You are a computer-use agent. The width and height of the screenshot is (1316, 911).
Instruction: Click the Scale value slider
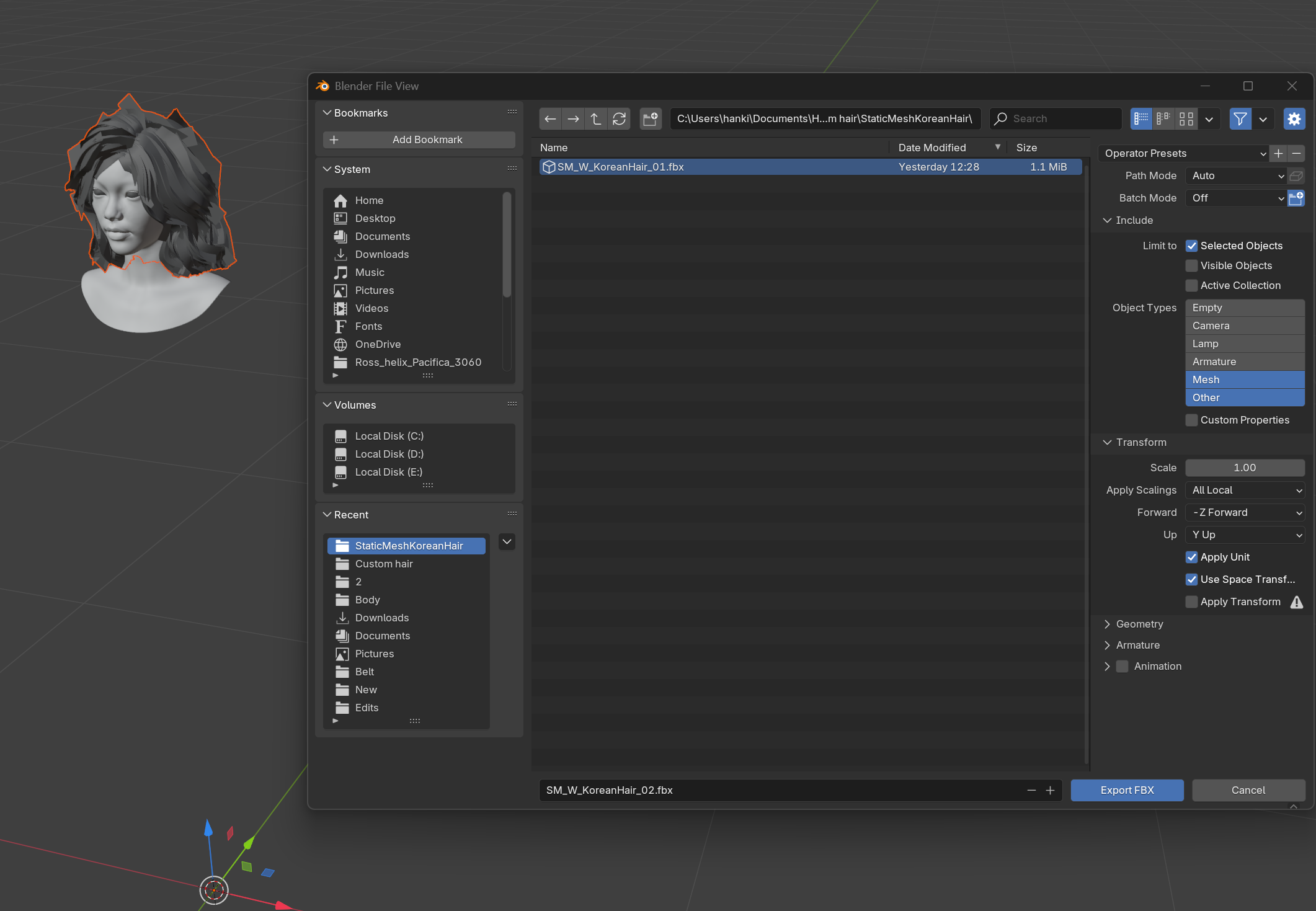pos(1245,468)
